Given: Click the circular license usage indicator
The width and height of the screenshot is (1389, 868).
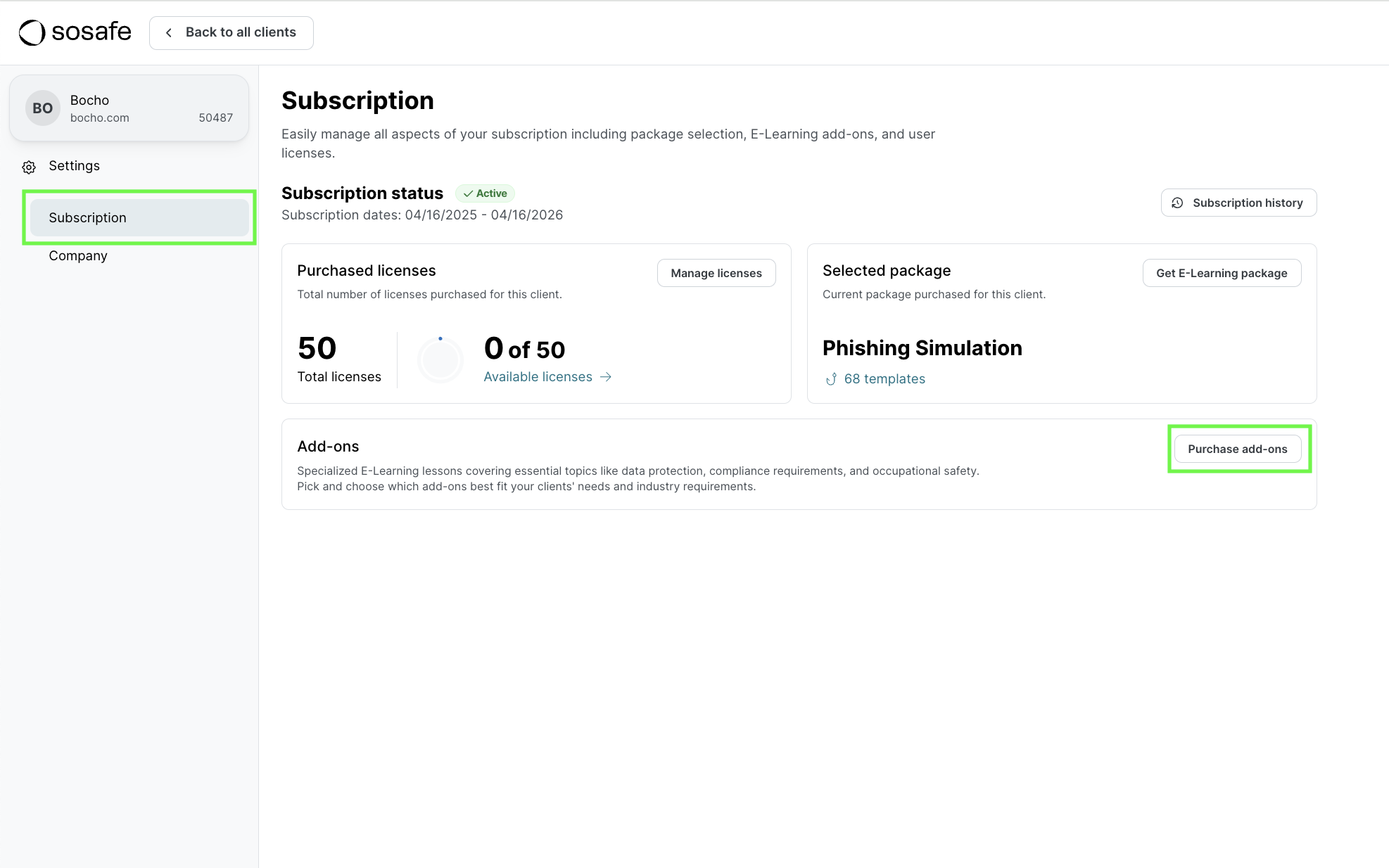Looking at the screenshot, I should 440,359.
